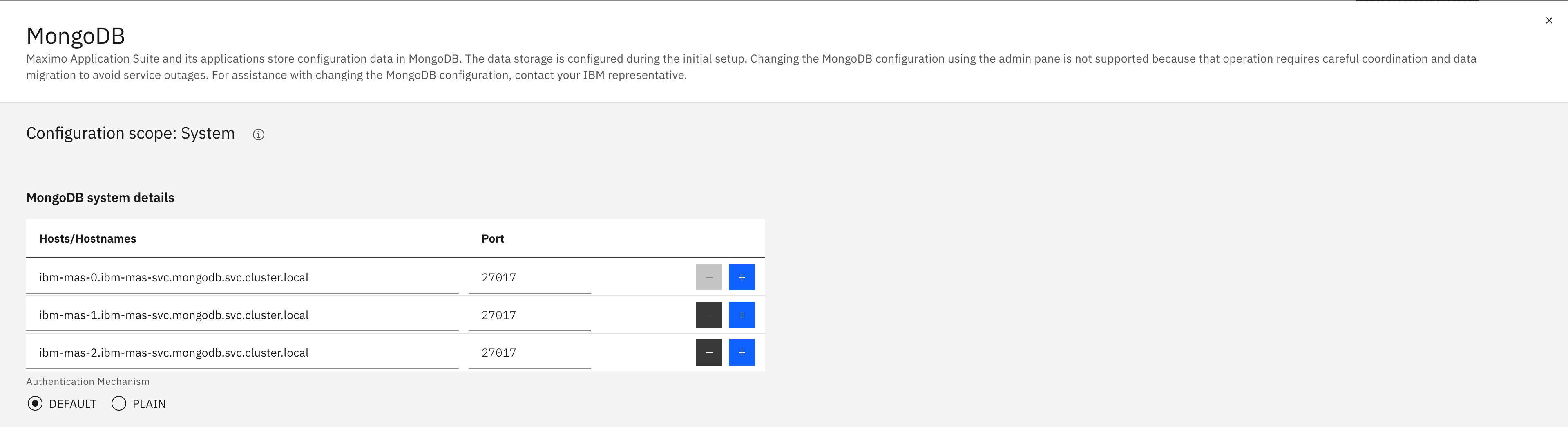Open the Configuration scope info tooltip icon
Viewport: 1568px width, 427px height.
tap(258, 135)
